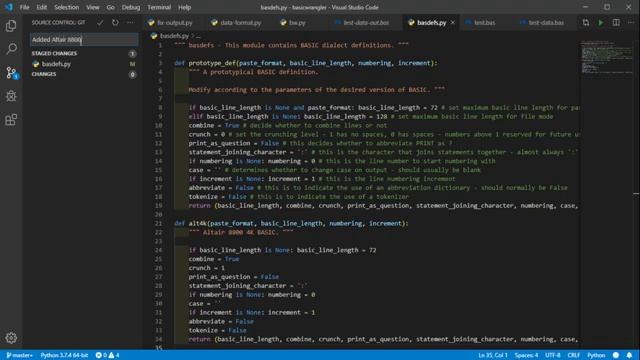Change encoding via UTF-8 in status bar

click(553, 355)
